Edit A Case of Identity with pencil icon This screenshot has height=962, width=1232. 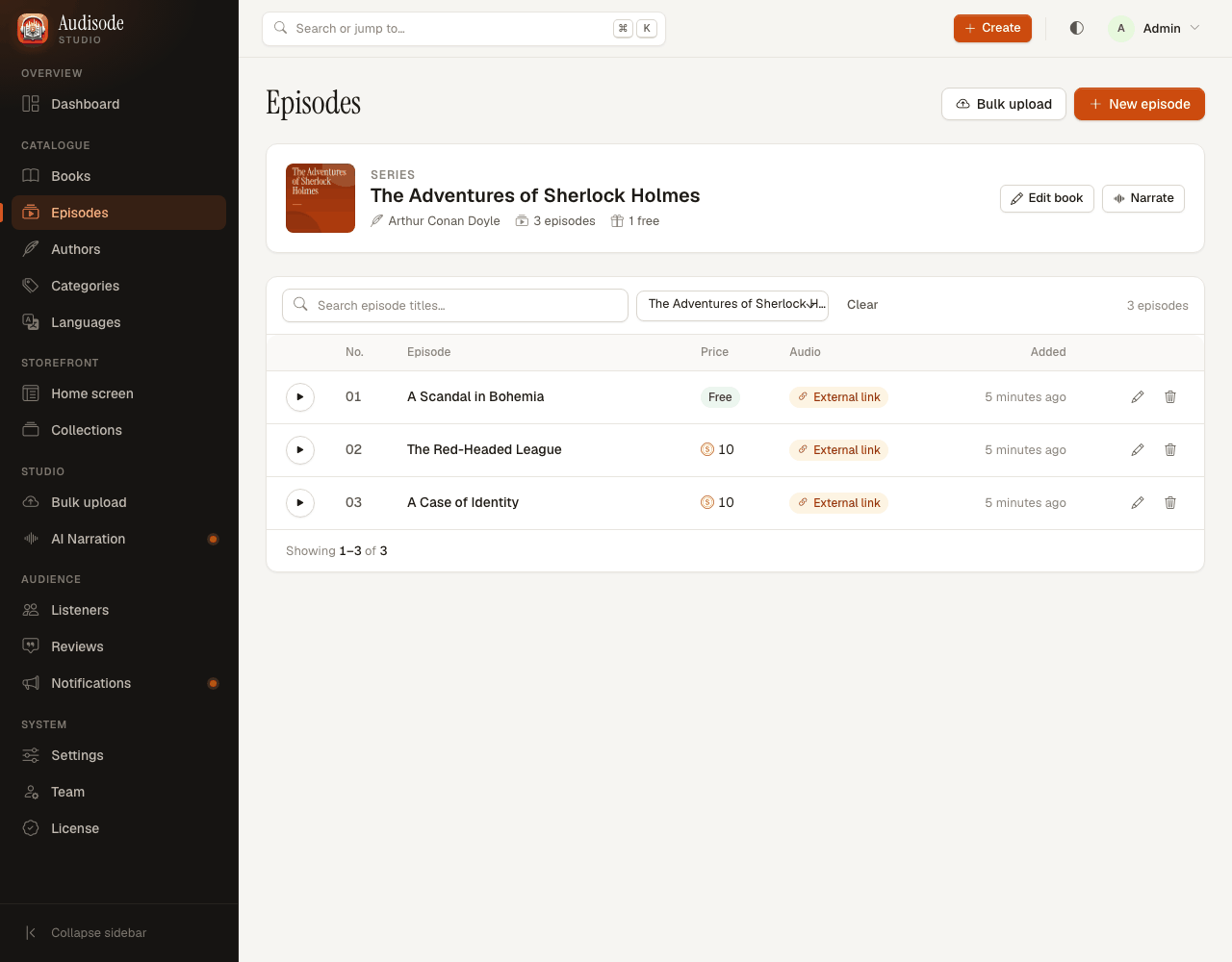point(1138,503)
